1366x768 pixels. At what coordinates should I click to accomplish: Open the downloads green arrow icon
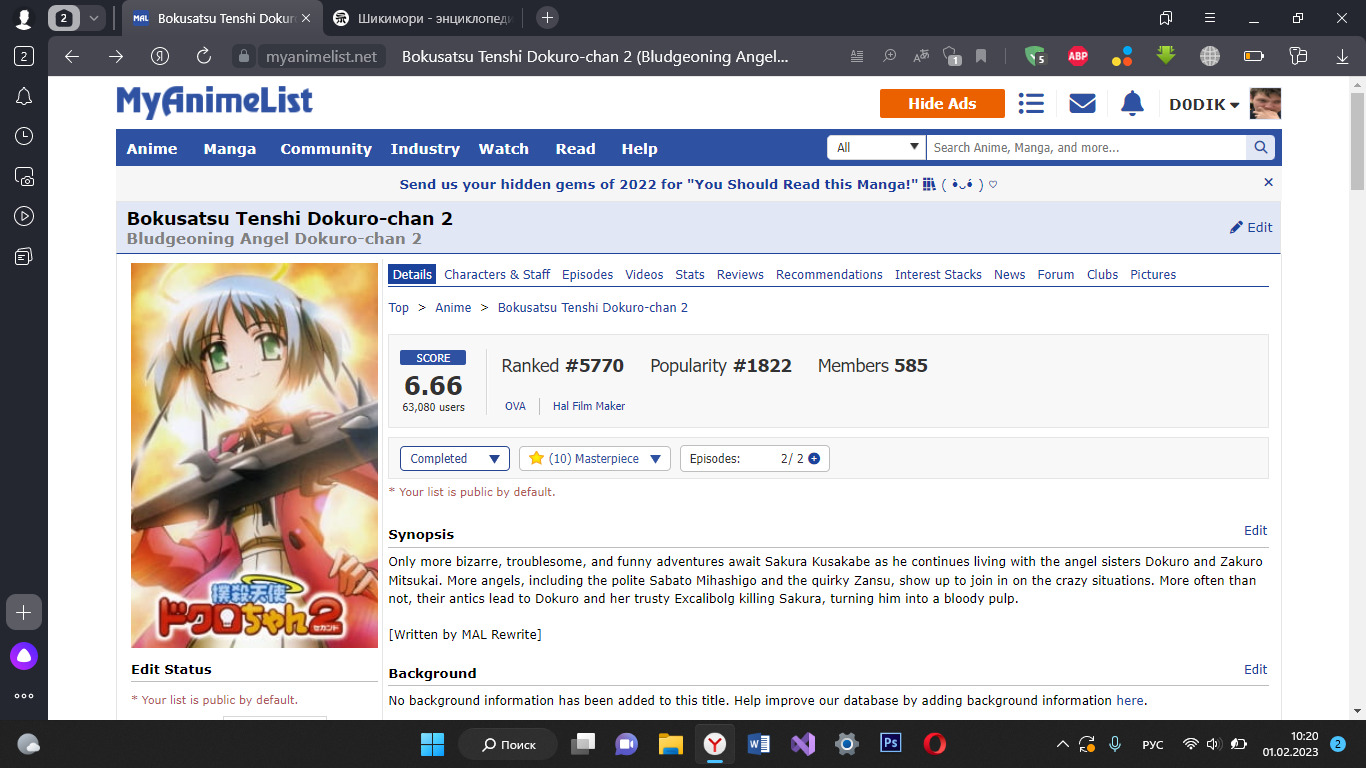tap(1165, 56)
